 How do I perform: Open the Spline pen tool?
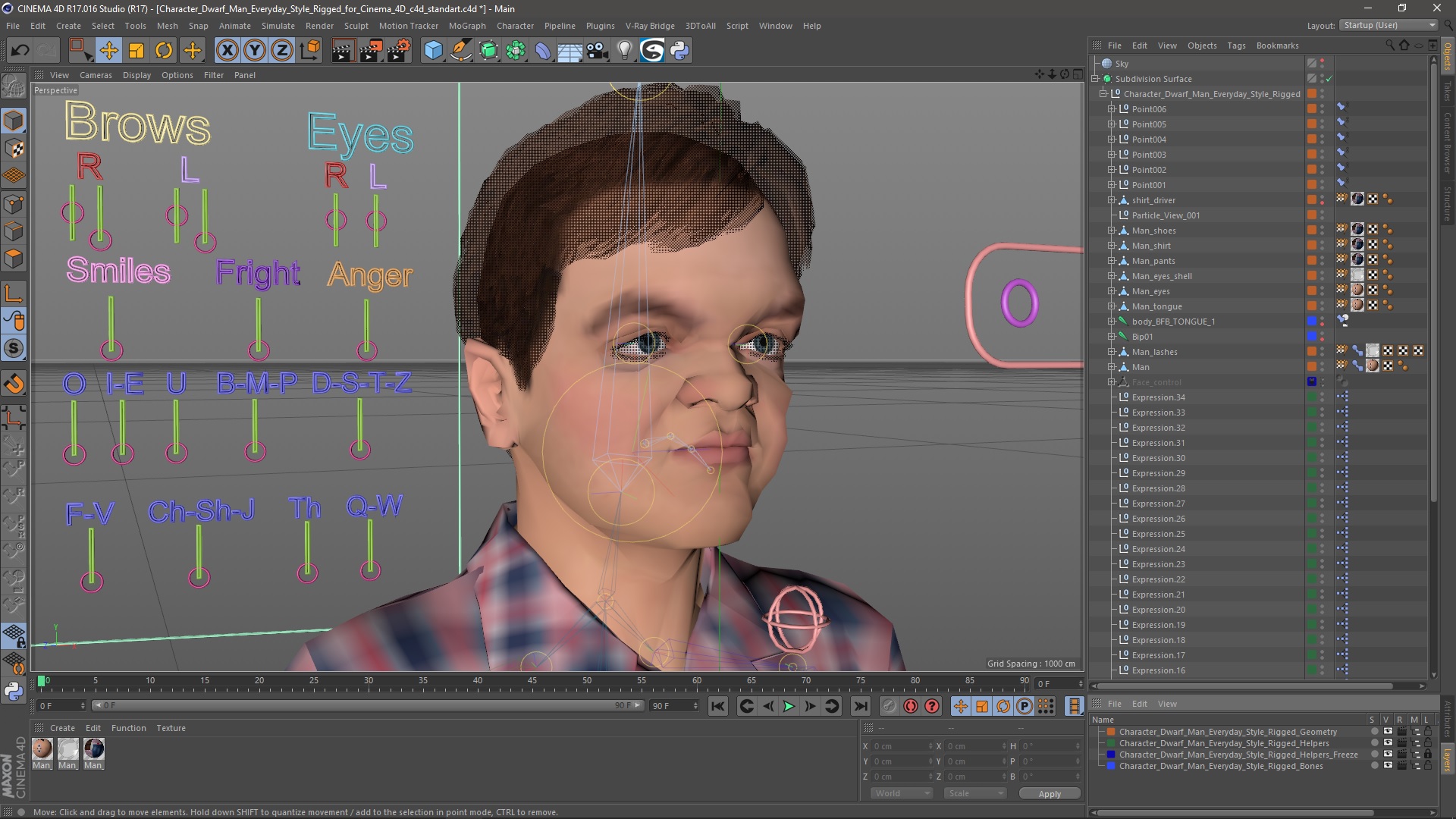(460, 51)
